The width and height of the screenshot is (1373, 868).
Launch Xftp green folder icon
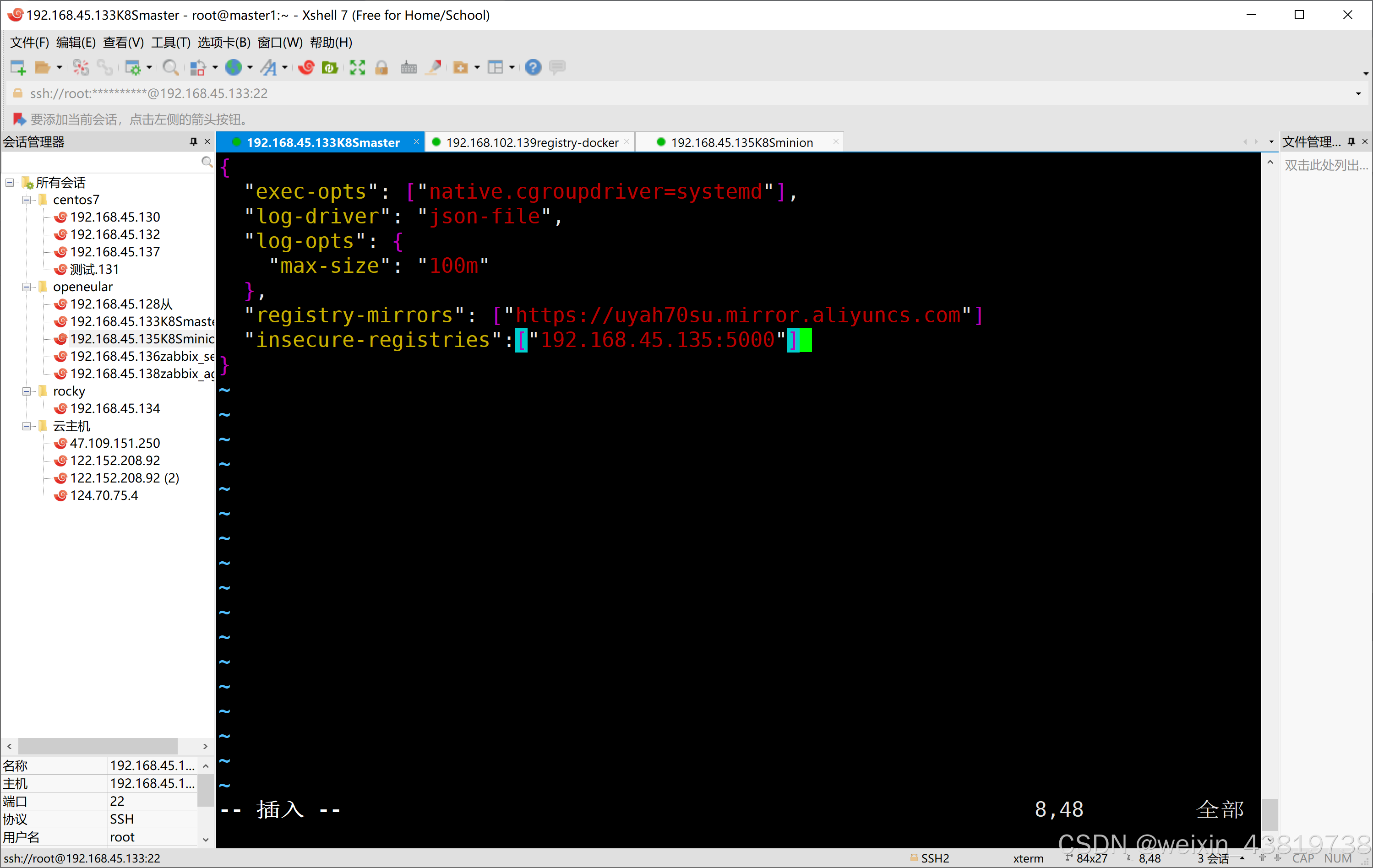(x=330, y=67)
